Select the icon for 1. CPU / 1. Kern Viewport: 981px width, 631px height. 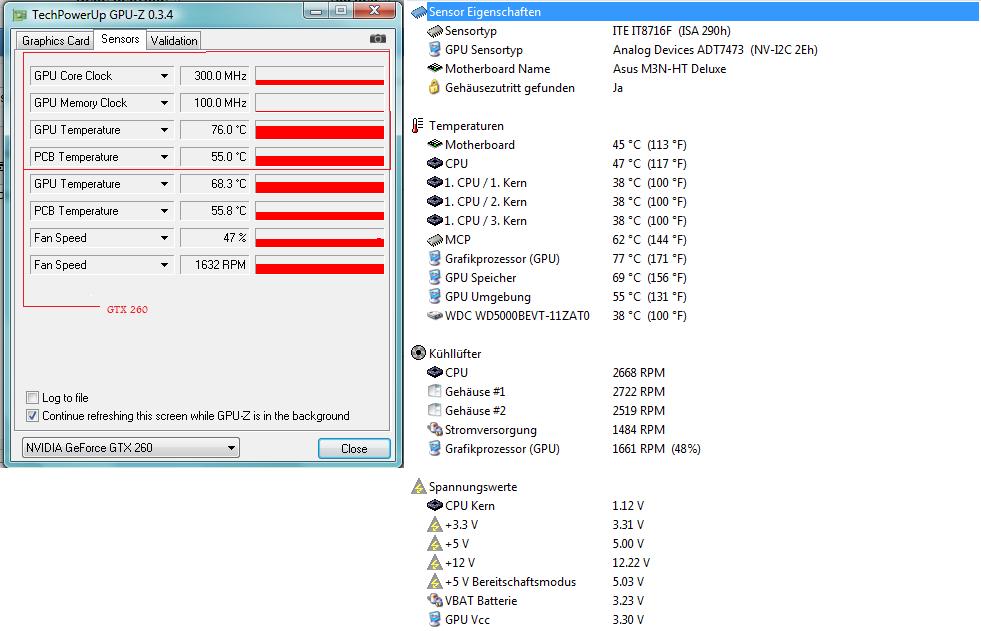[435, 183]
